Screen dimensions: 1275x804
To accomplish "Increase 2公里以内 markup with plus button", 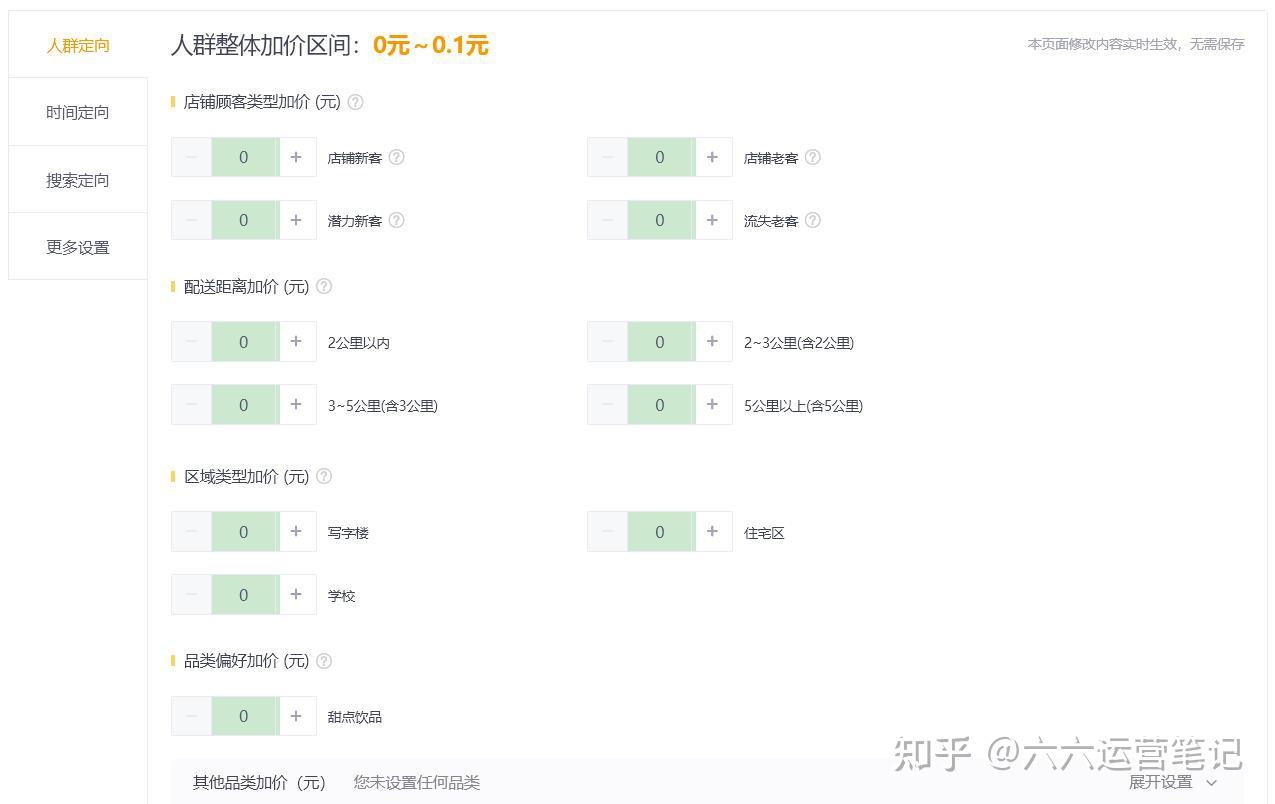I will [296, 342].
